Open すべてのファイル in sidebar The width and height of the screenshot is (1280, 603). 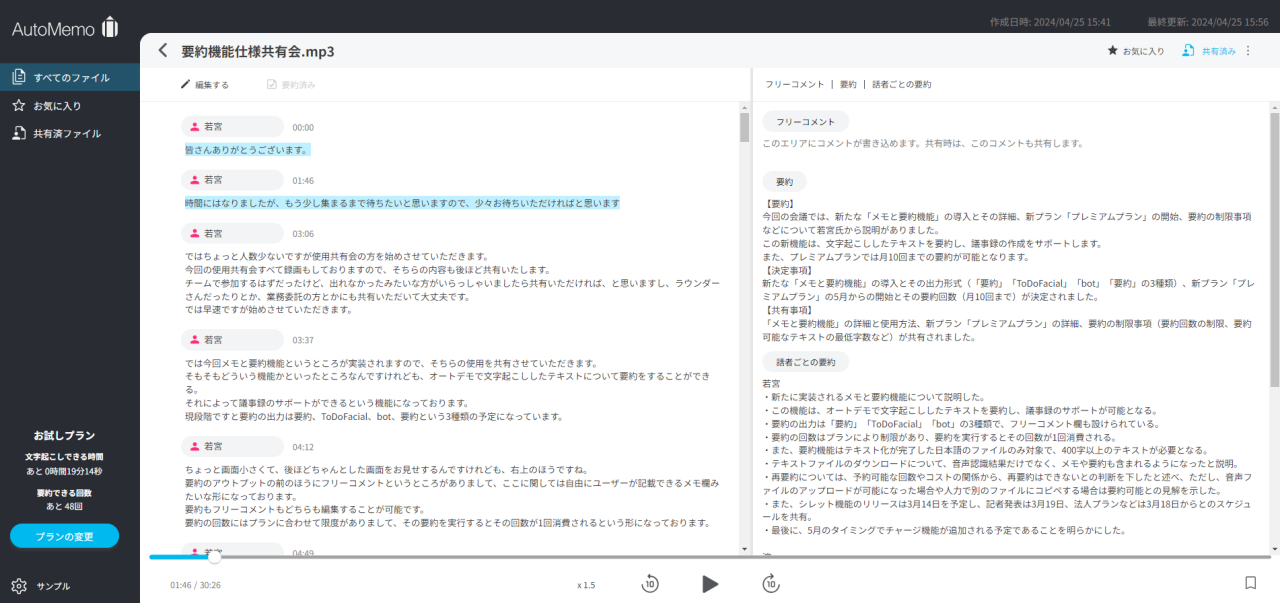(x=70, y=77)
